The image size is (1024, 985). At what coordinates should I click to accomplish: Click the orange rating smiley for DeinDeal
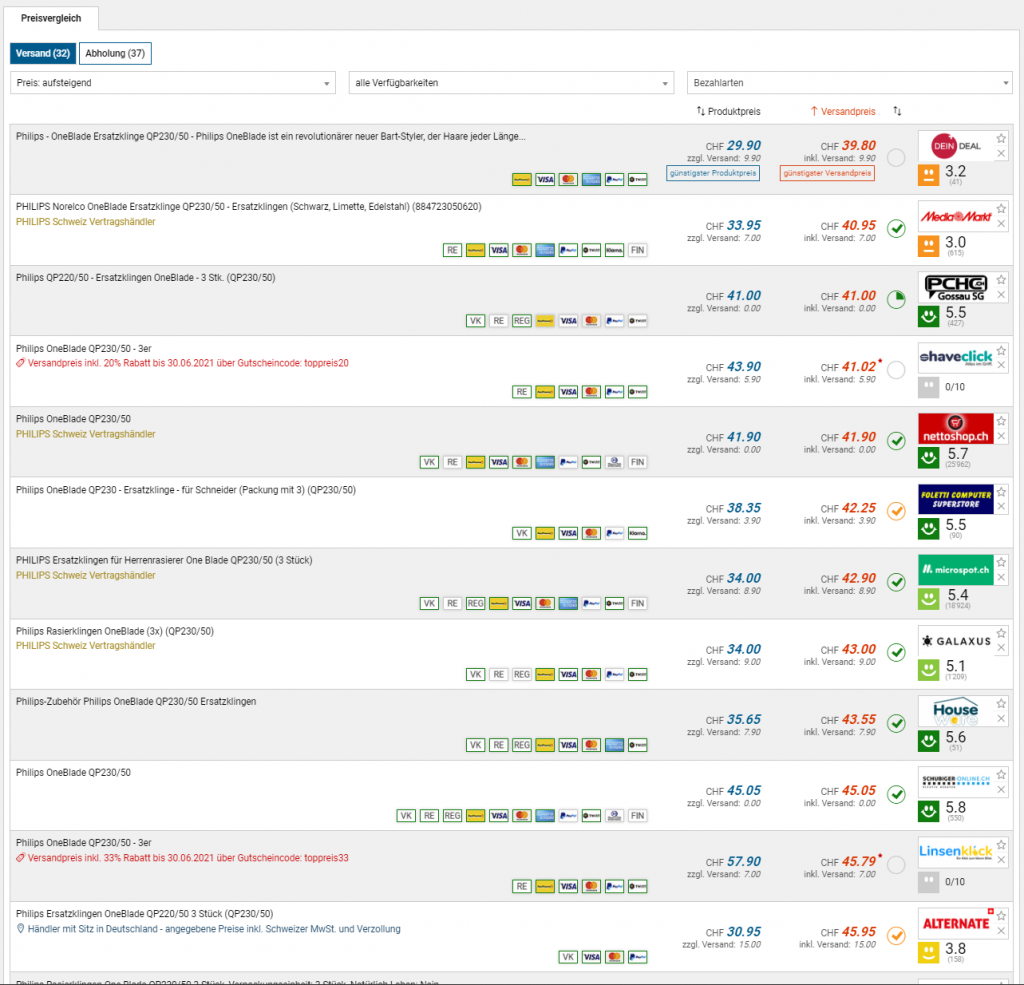click(929, 177)
